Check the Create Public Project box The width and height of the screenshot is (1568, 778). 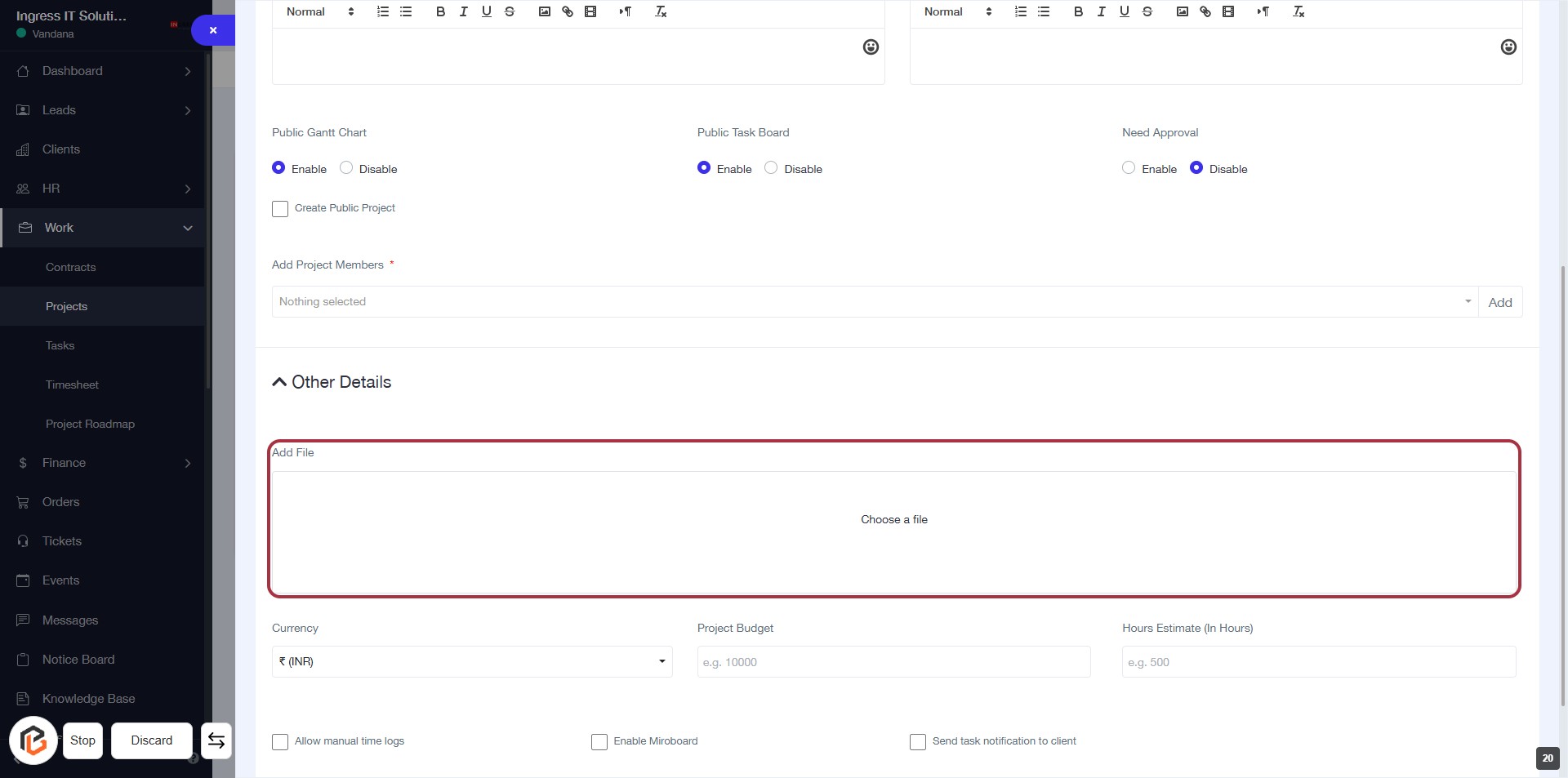(280, 209)
